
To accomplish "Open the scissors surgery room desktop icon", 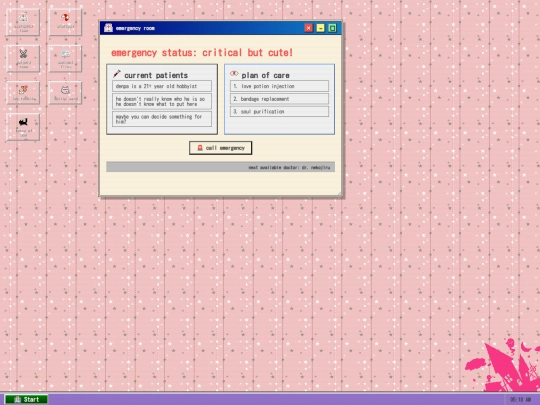I will (23, 59).
